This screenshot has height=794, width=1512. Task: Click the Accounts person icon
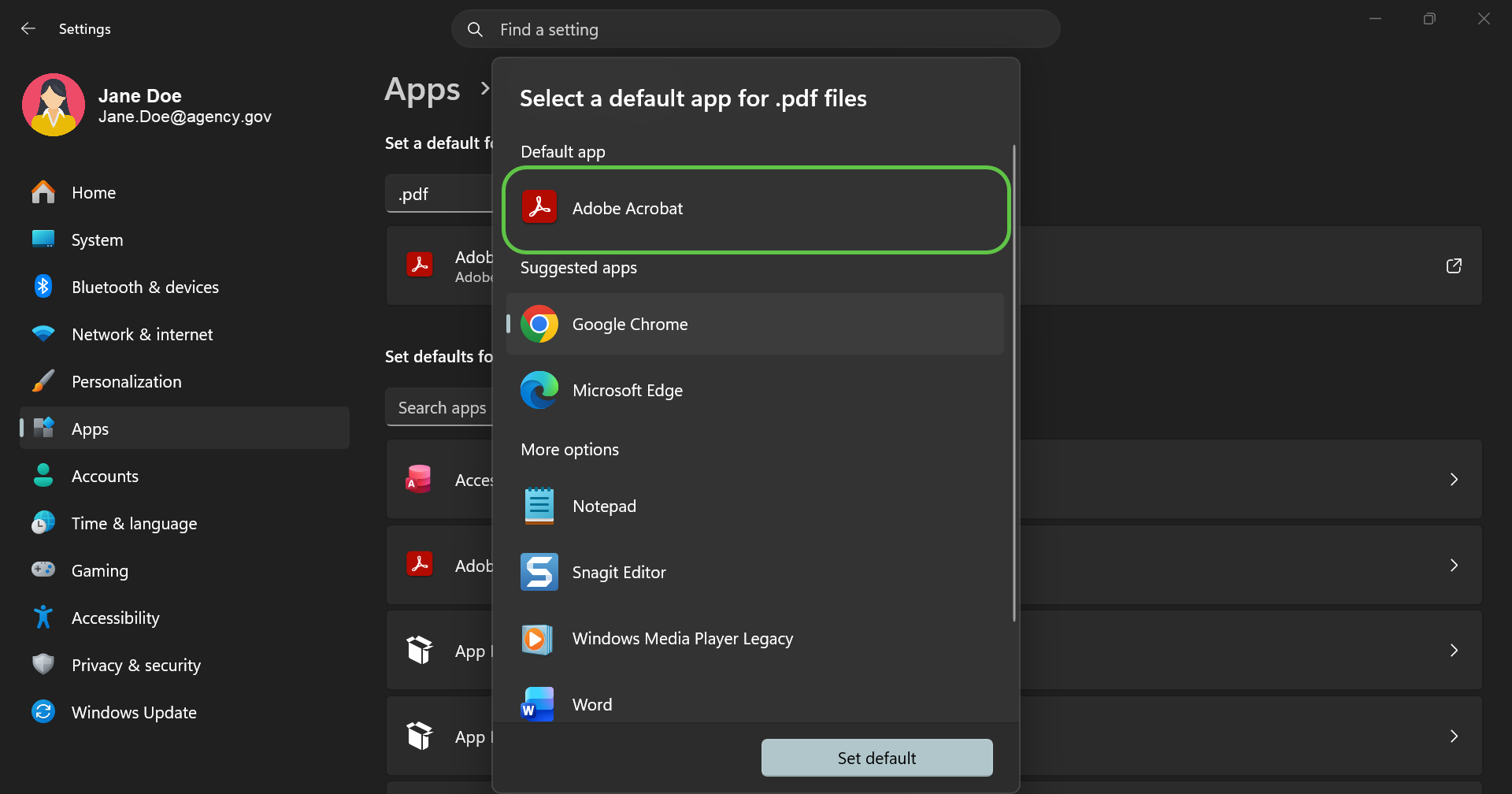pos(43,475)
